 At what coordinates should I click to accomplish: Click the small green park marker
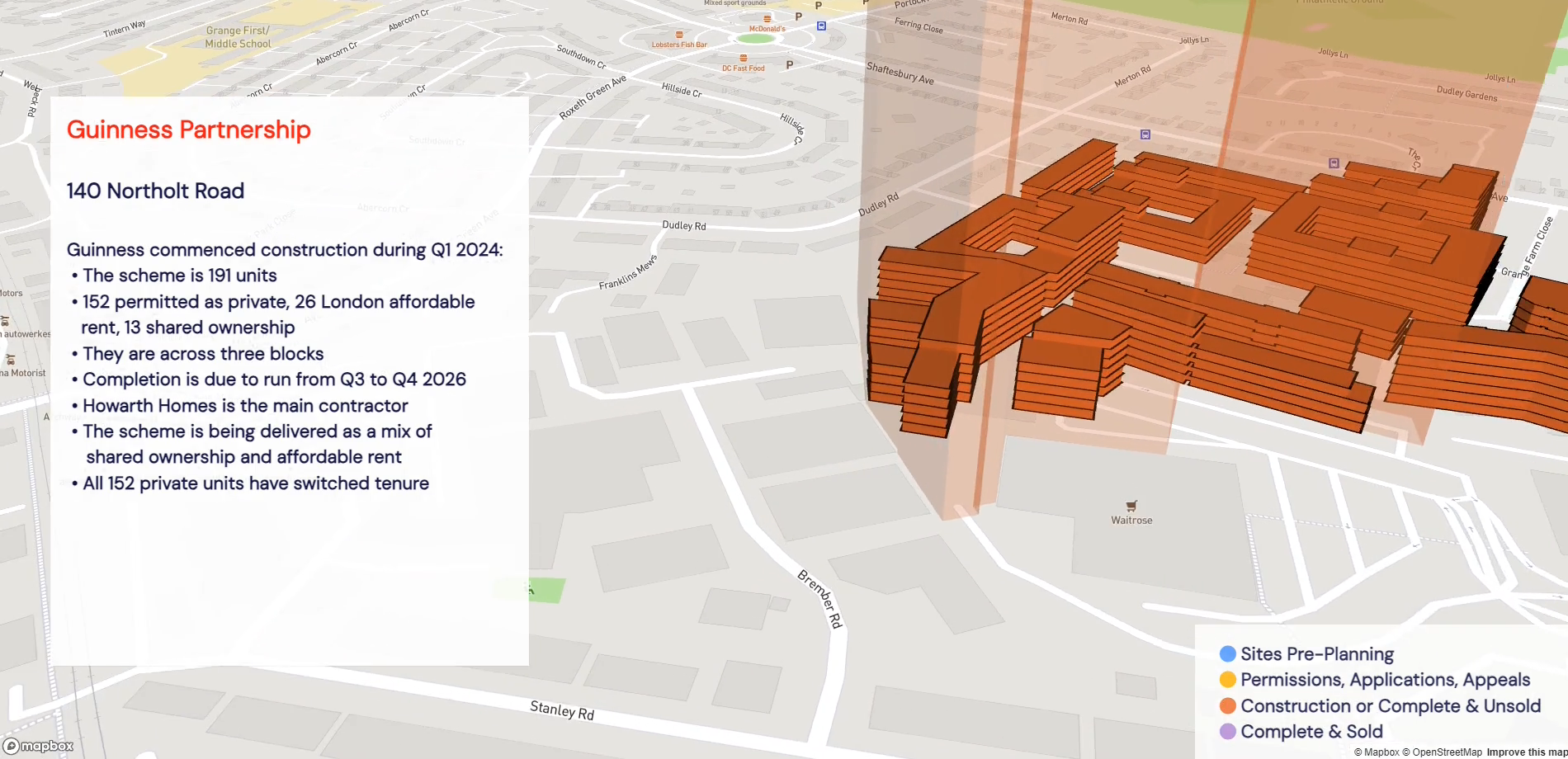(532, 589)
